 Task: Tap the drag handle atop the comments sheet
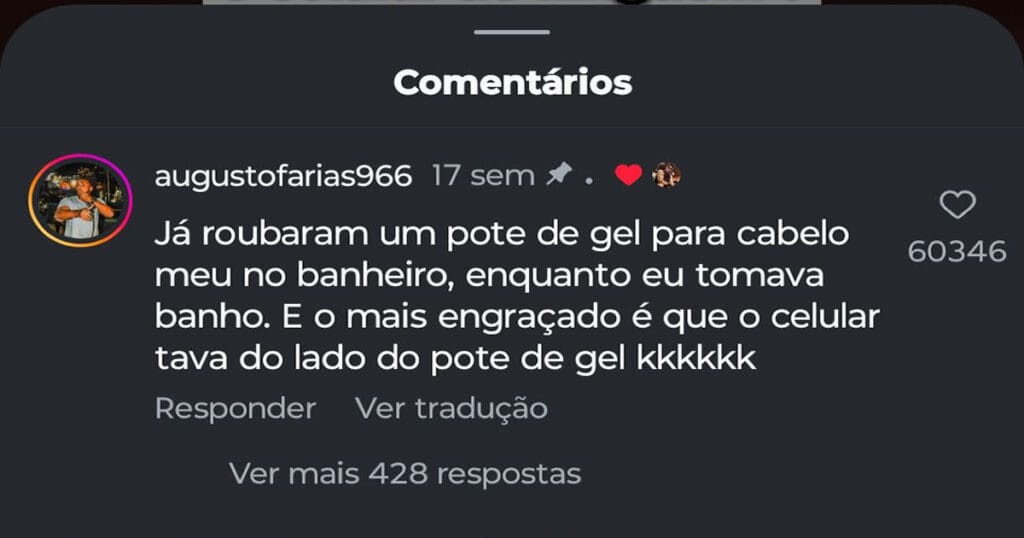tap(512, 32)
